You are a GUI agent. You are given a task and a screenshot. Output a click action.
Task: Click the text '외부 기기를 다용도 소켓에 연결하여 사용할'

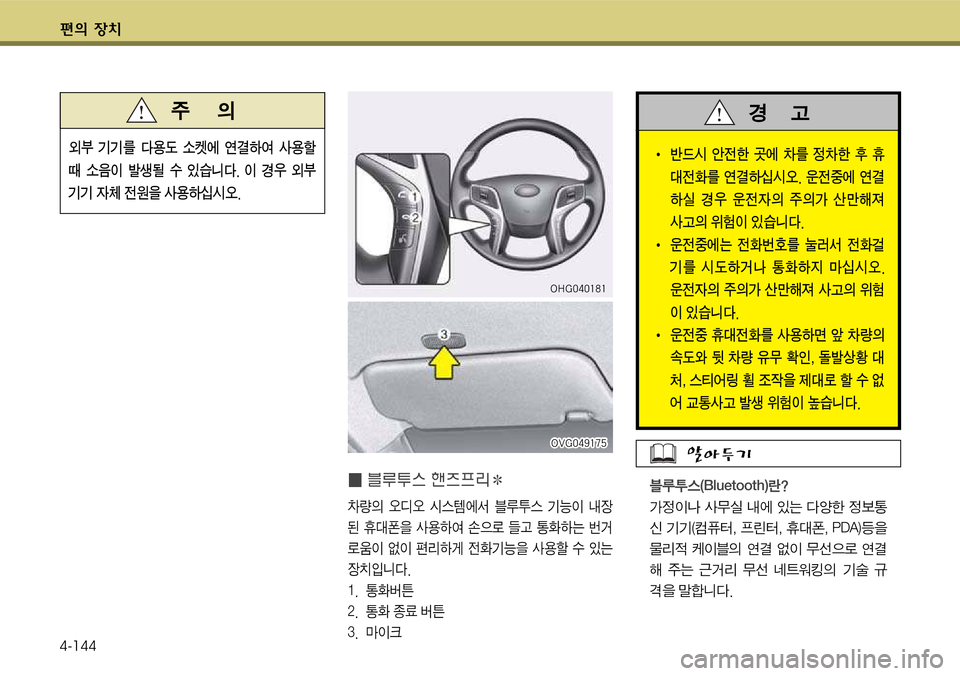pyautogui.click(x=192, y=148)
